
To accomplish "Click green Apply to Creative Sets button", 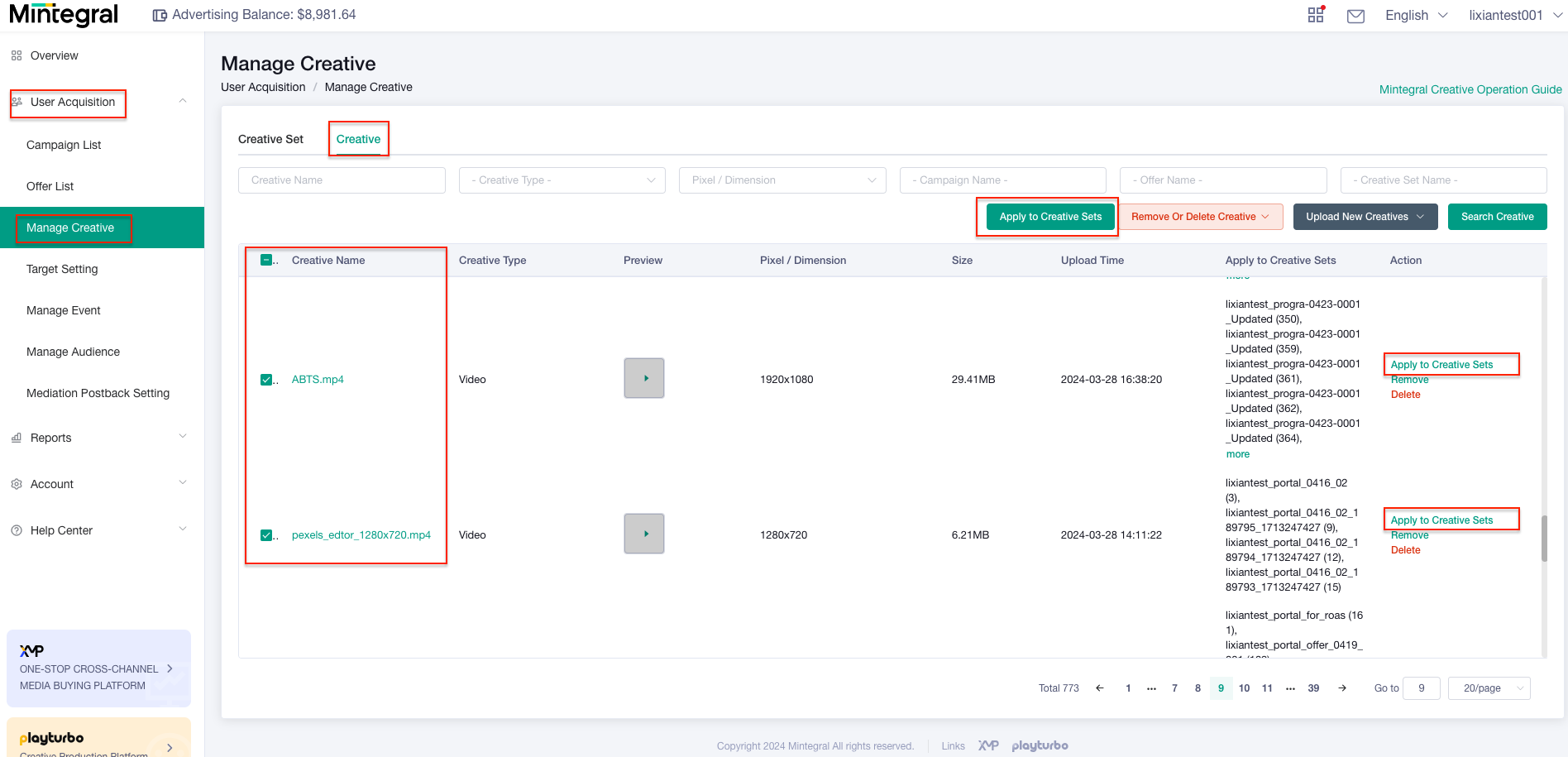I will [x=1050, y=217].
